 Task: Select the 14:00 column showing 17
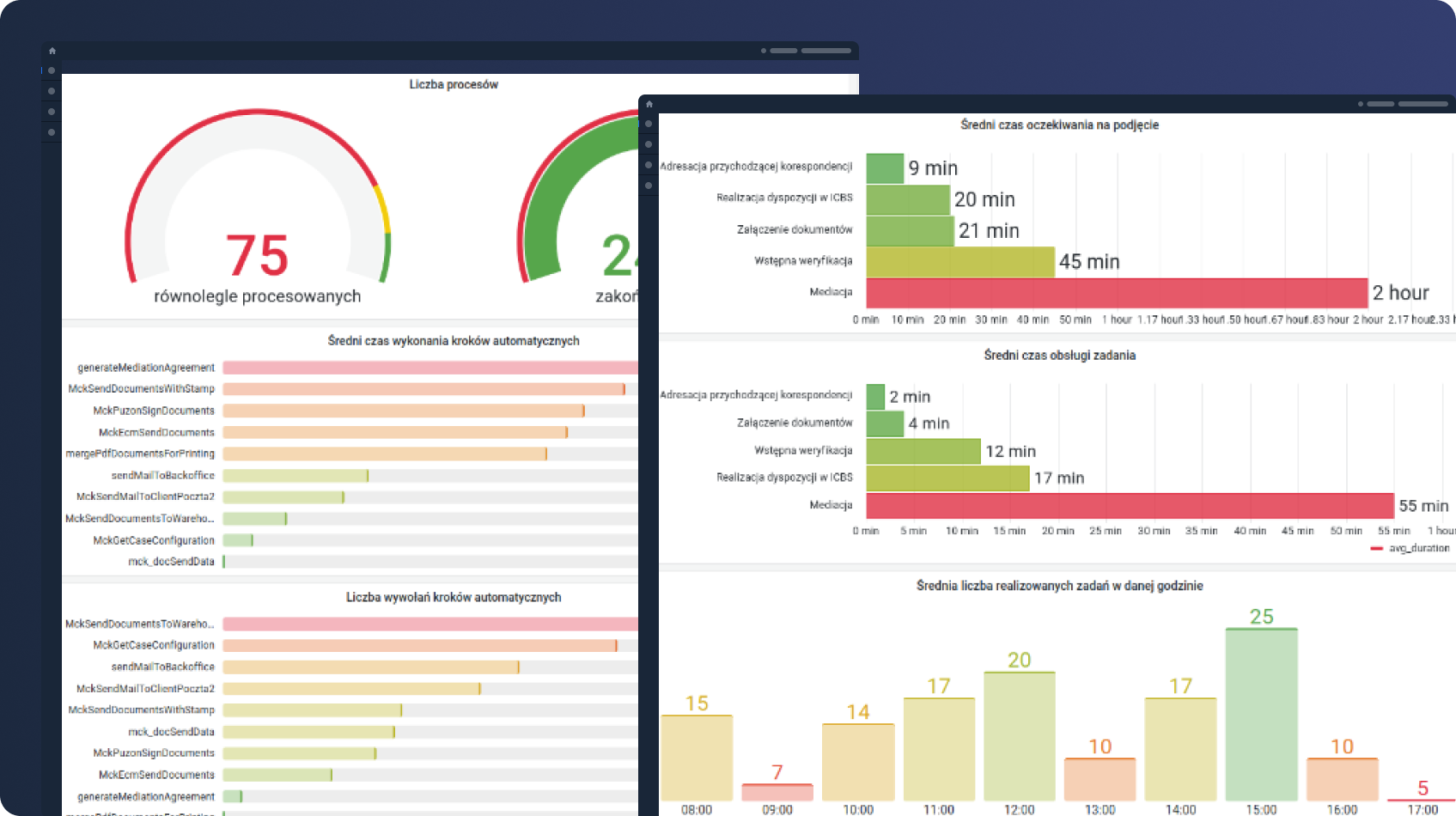coord(1181,750)
